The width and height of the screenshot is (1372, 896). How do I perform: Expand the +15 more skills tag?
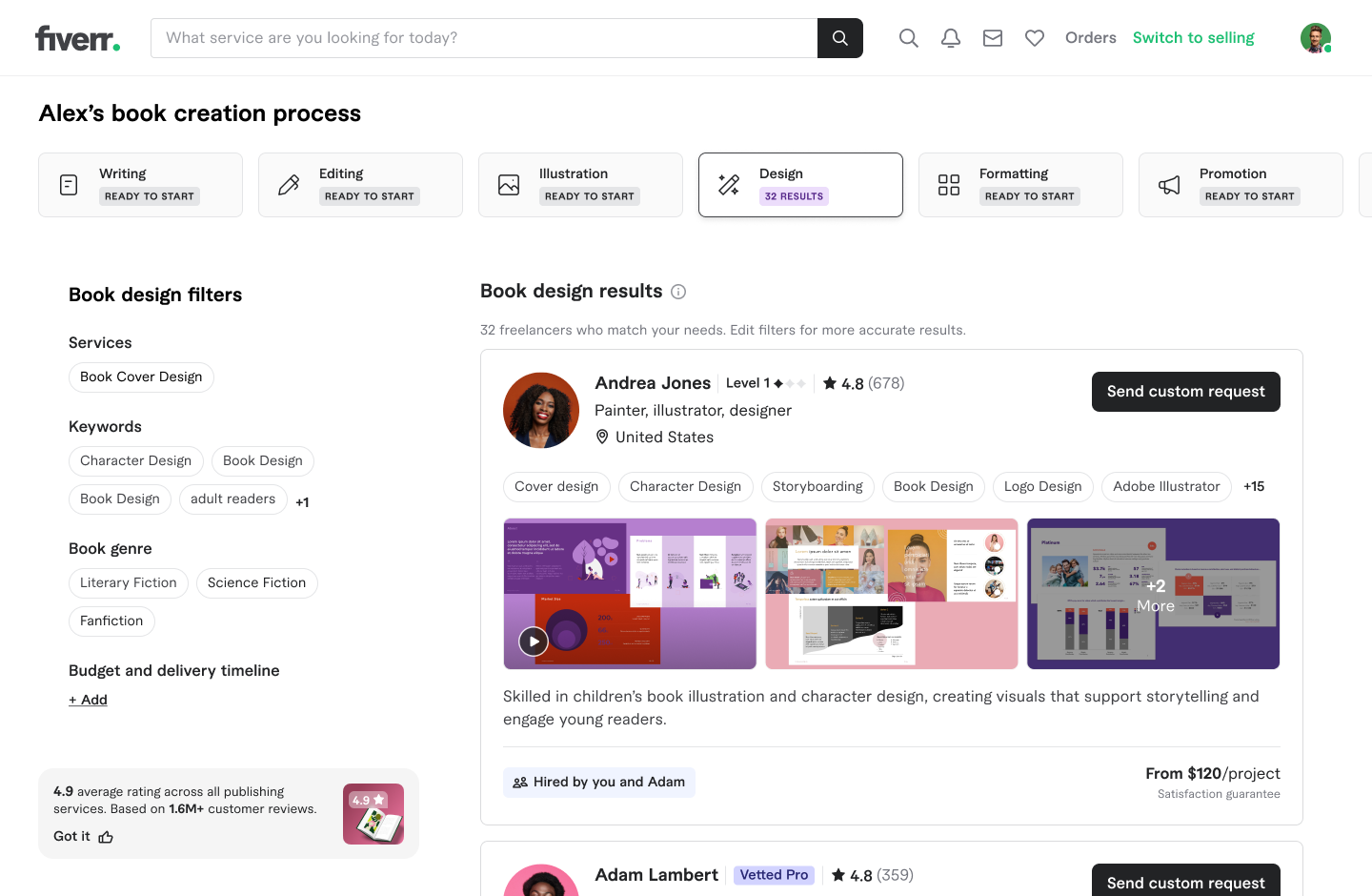coord(1253,487)
